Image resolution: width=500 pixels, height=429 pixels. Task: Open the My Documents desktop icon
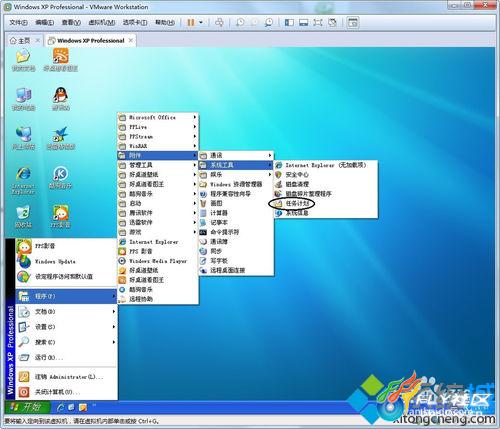click(x=23, y=60)
